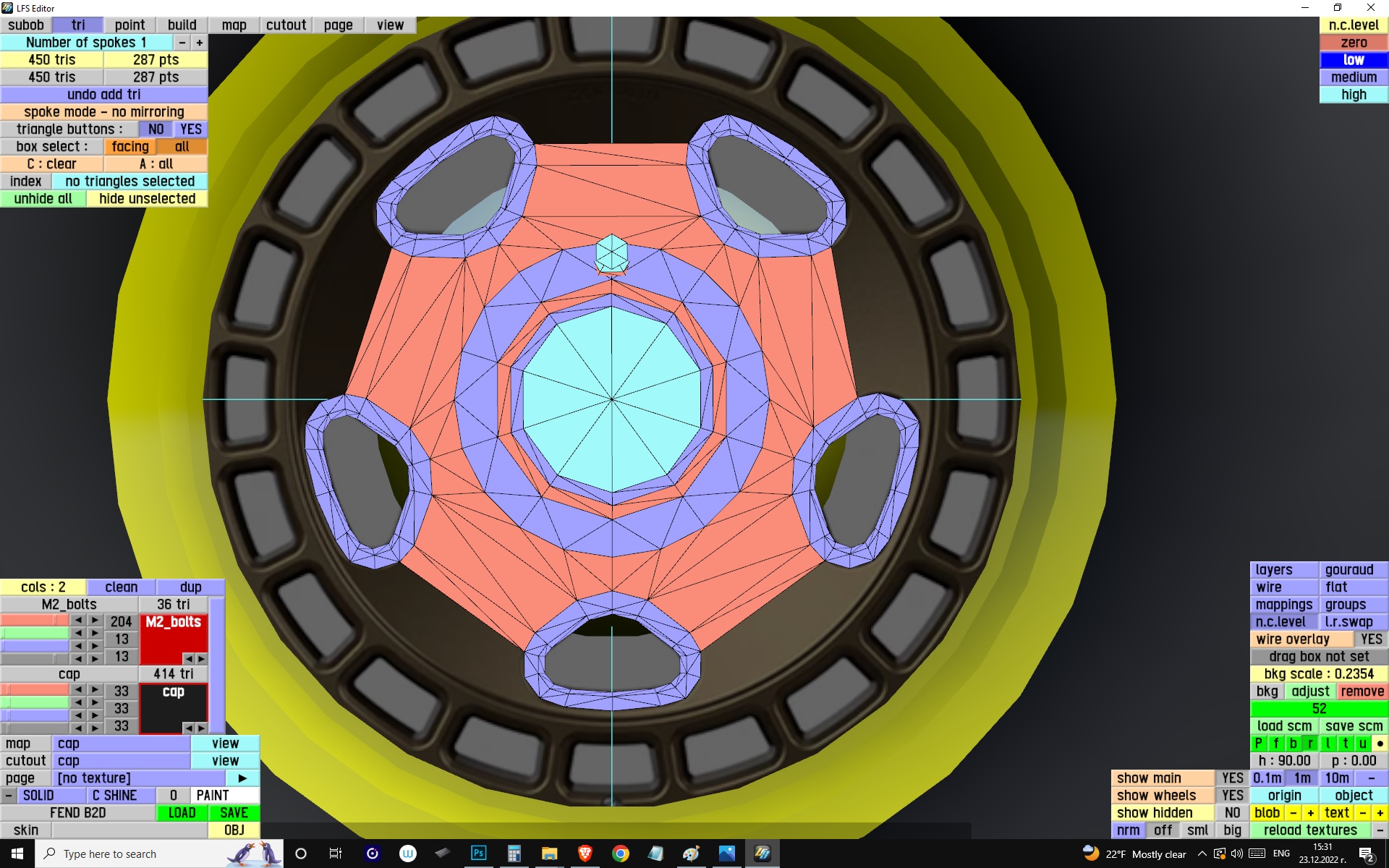Expand page texture list with arrow button

click(242, 778)
